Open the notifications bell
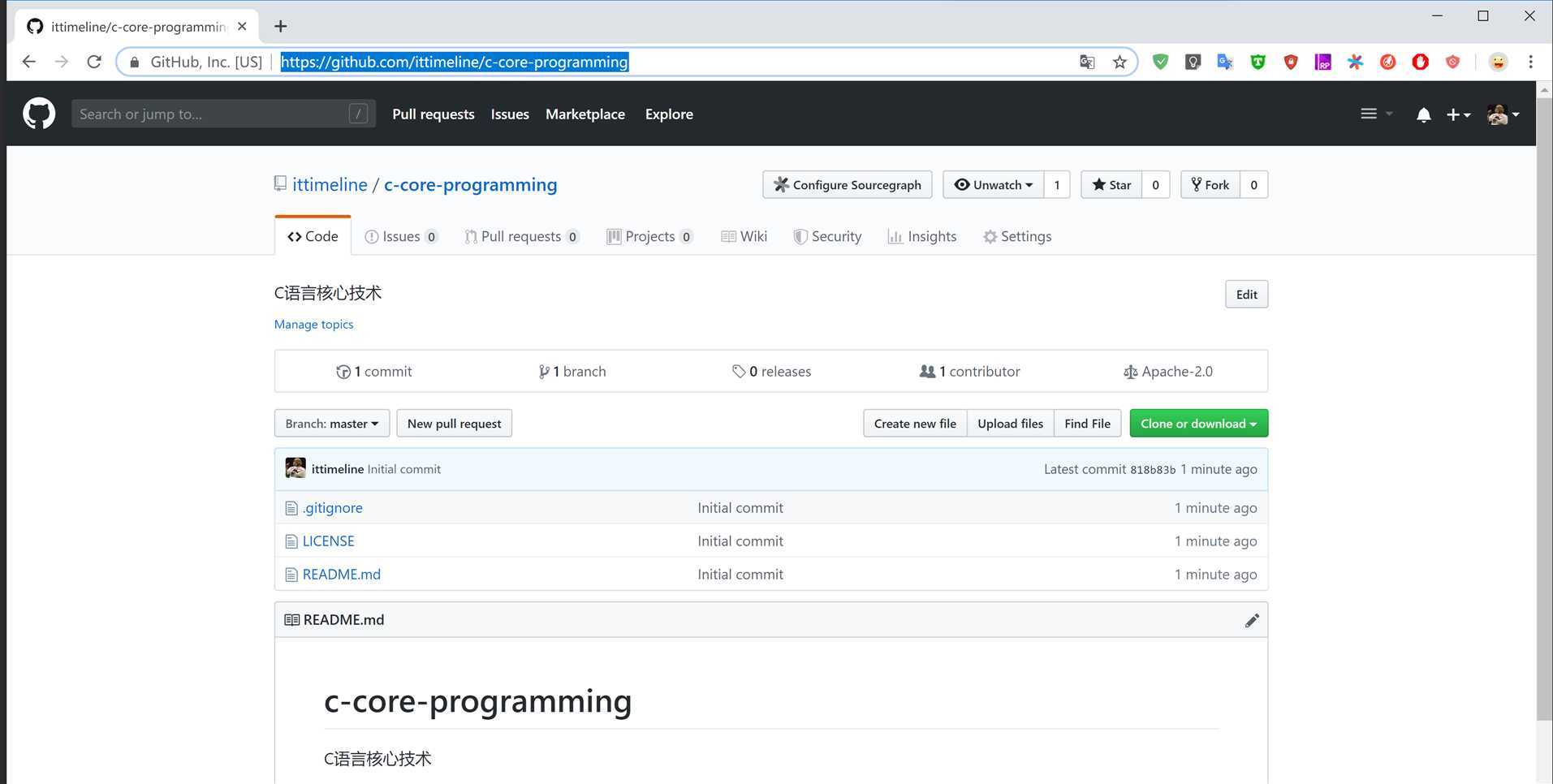The height and width of the screenshot is (784, 1553). pyautogui.click(x=1423, y=115)
